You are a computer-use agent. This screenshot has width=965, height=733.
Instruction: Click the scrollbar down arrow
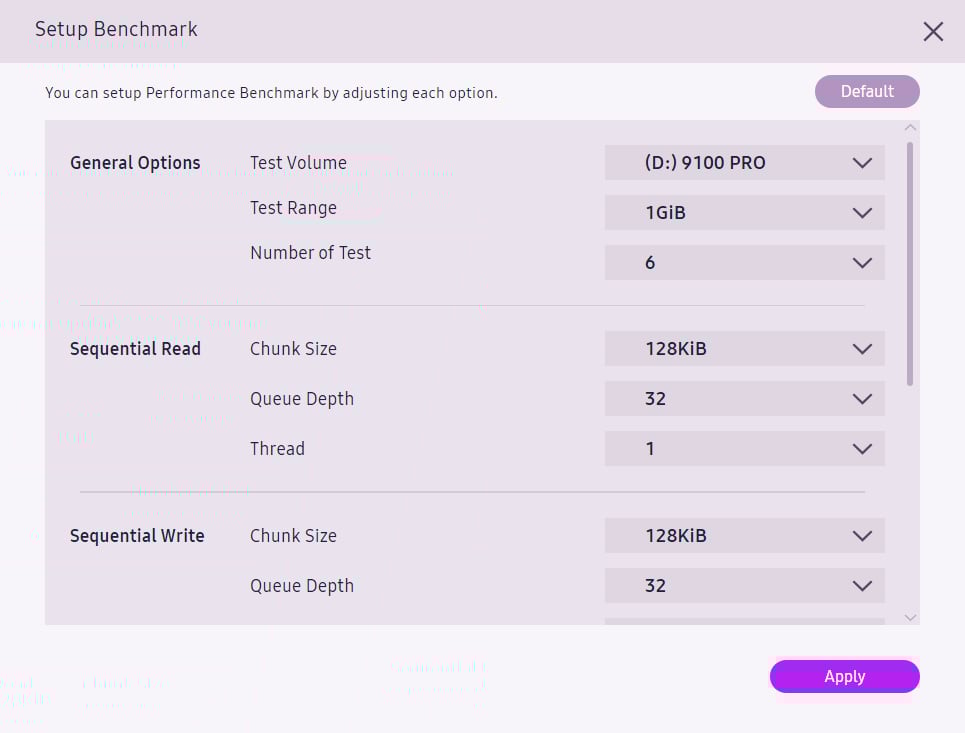910,618
